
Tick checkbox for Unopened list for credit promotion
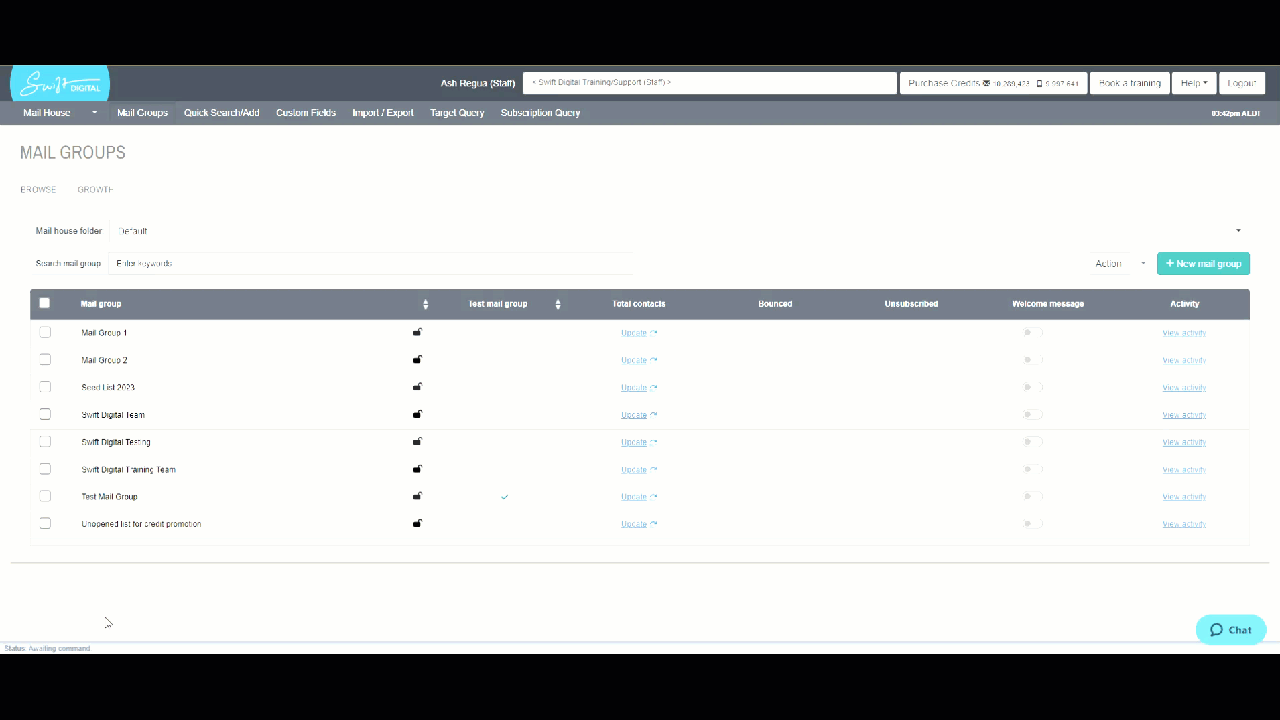(x=45, y=523)
